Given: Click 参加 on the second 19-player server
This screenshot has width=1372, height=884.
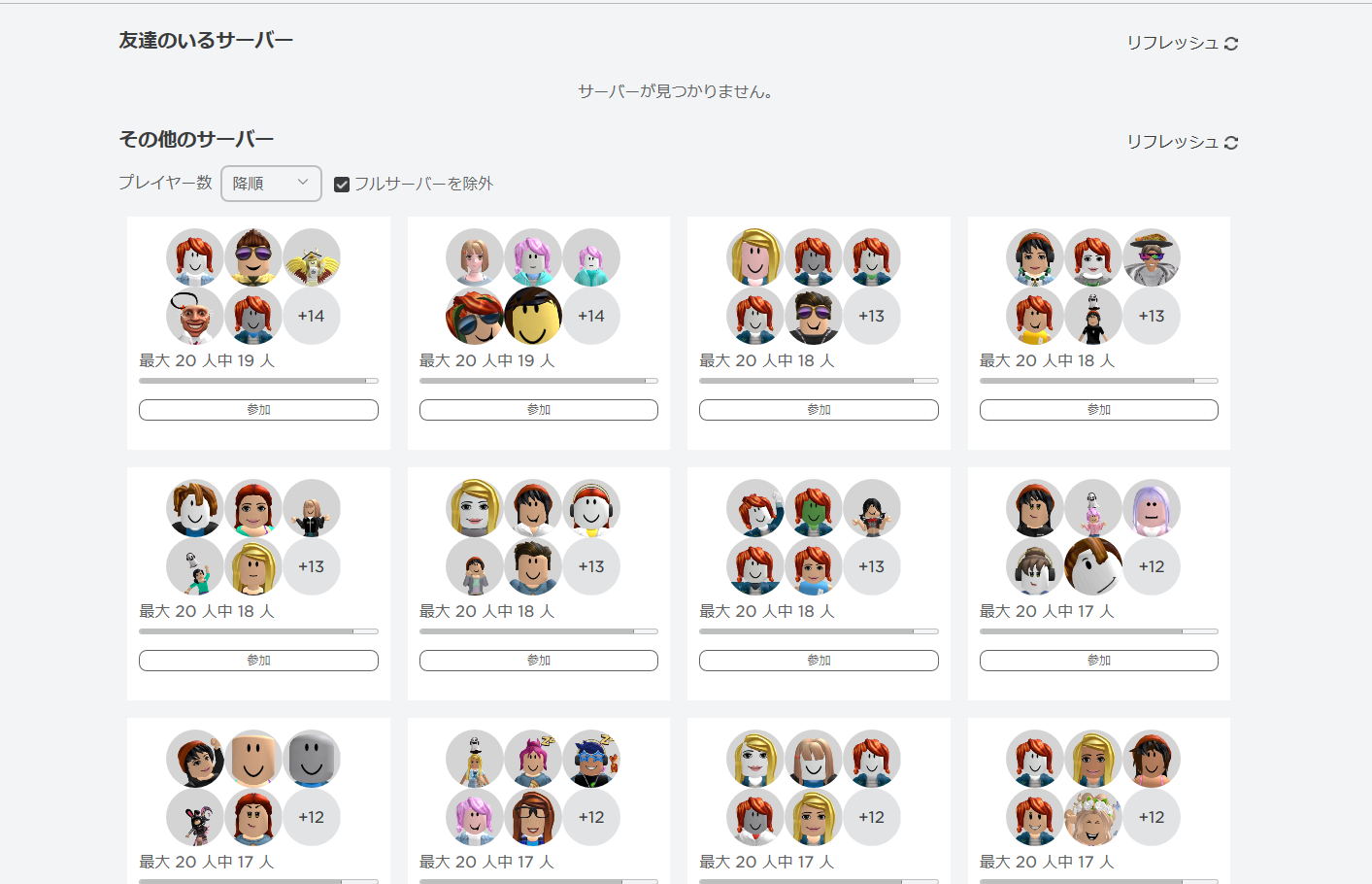Looking at the screenshot, I should (538, 410).
